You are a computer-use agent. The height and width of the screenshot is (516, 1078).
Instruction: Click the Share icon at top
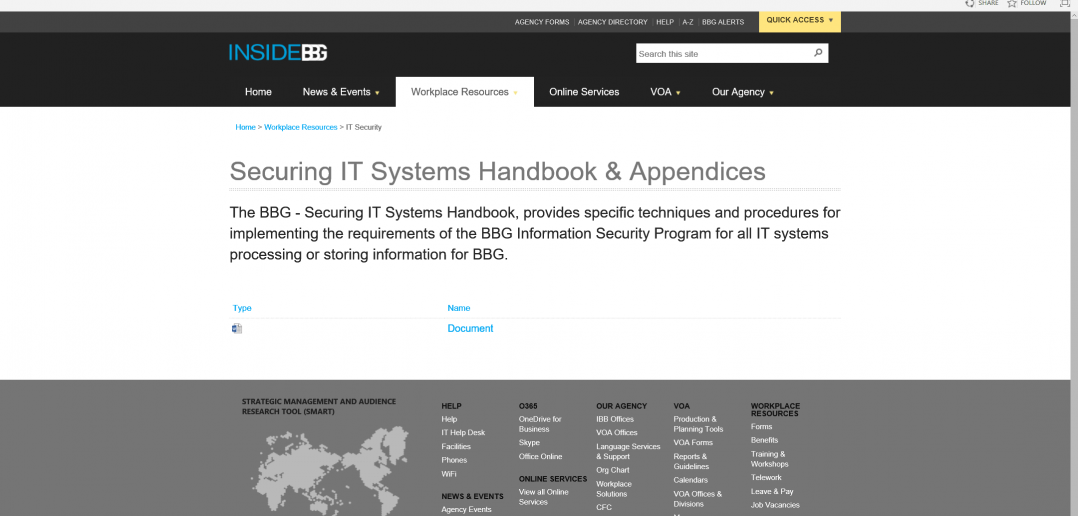point(969,3)
